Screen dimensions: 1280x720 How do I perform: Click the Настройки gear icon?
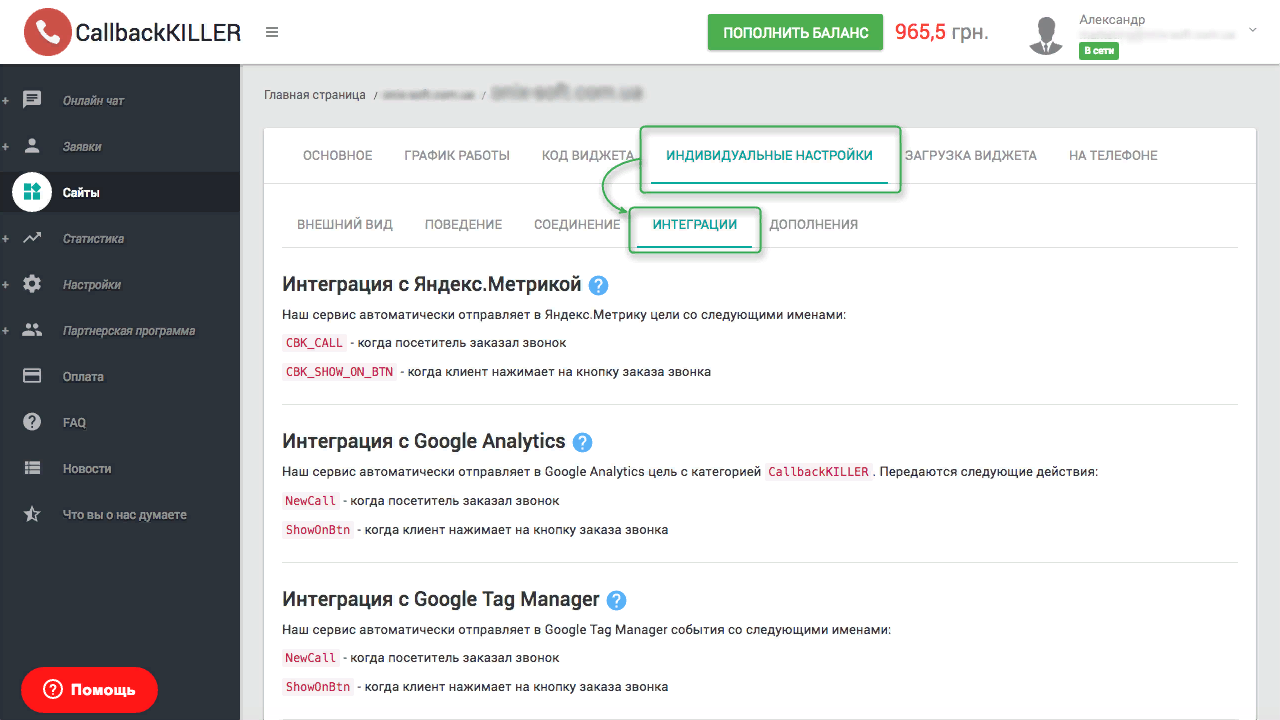pos(32,284)
